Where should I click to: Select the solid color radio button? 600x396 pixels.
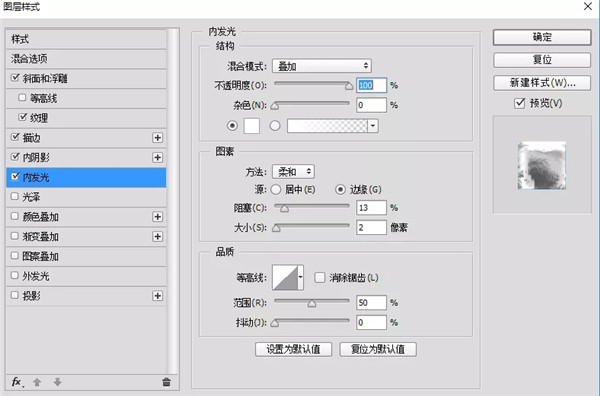[232, 125]
